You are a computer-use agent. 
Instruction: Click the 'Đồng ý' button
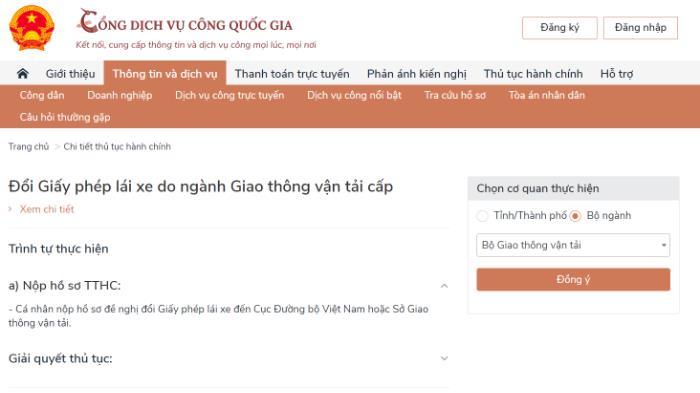573,280
